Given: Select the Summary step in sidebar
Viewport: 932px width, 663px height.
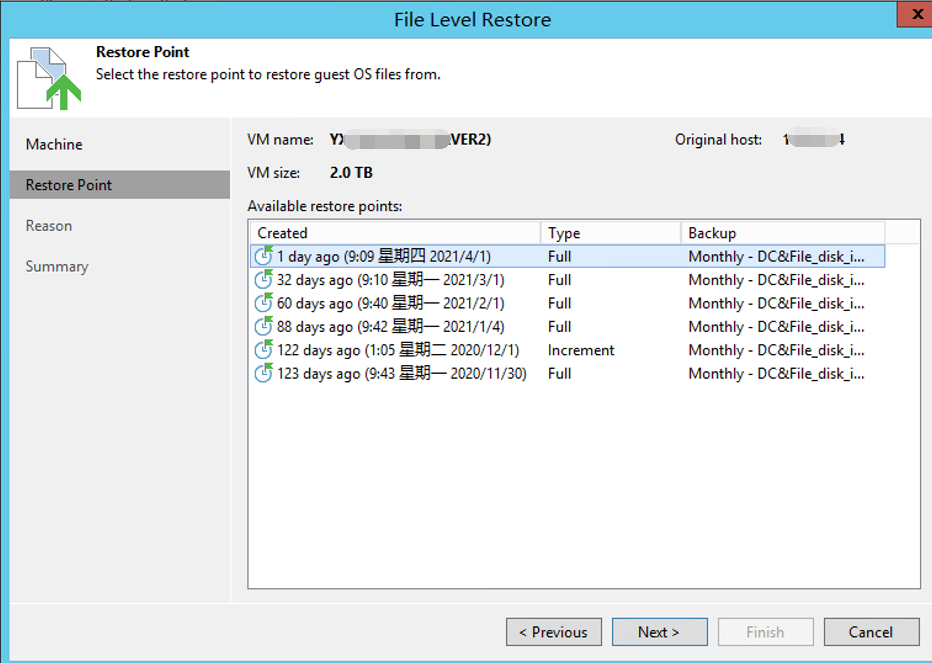Looking at the screenshot, I should click(x=57, y=267).
